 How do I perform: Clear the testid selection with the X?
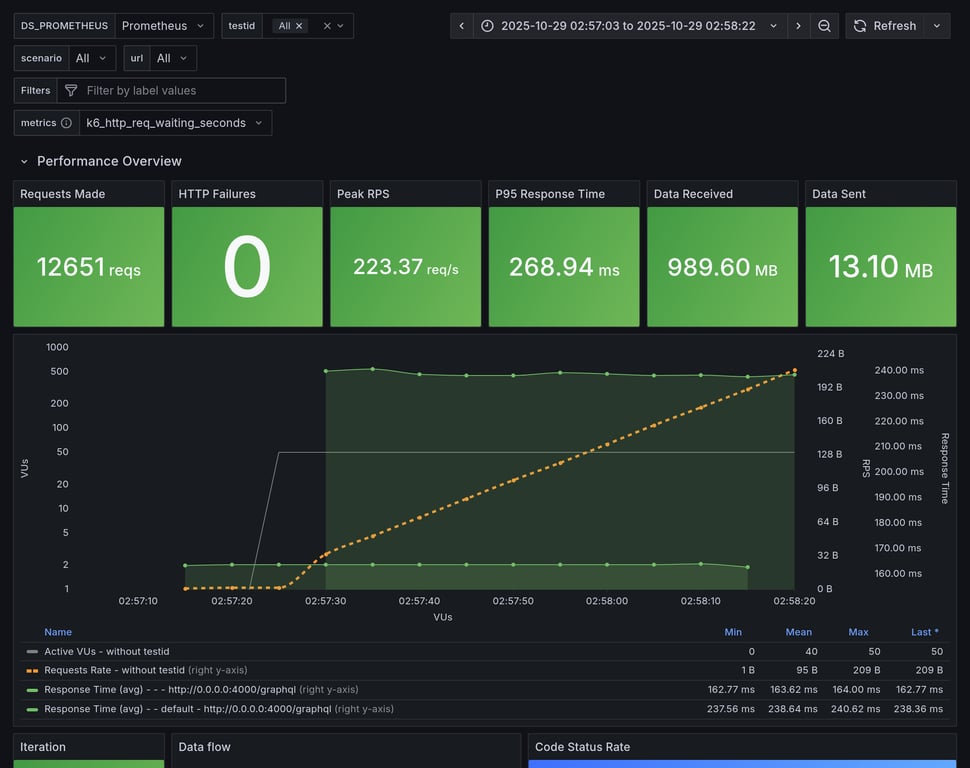pos(327,26)
